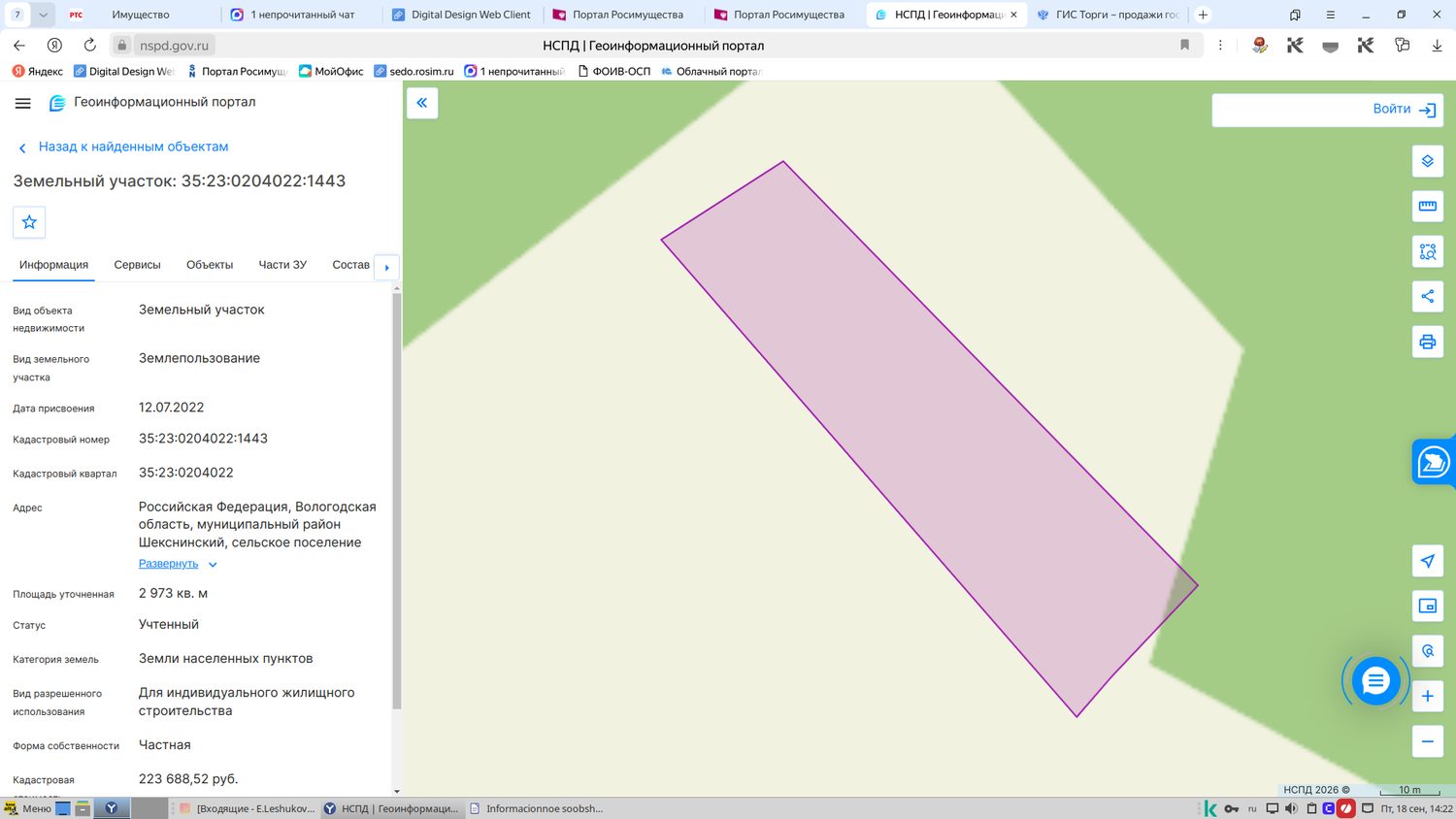Share the current map view
1456x819 pixels.
(1427, 296)
